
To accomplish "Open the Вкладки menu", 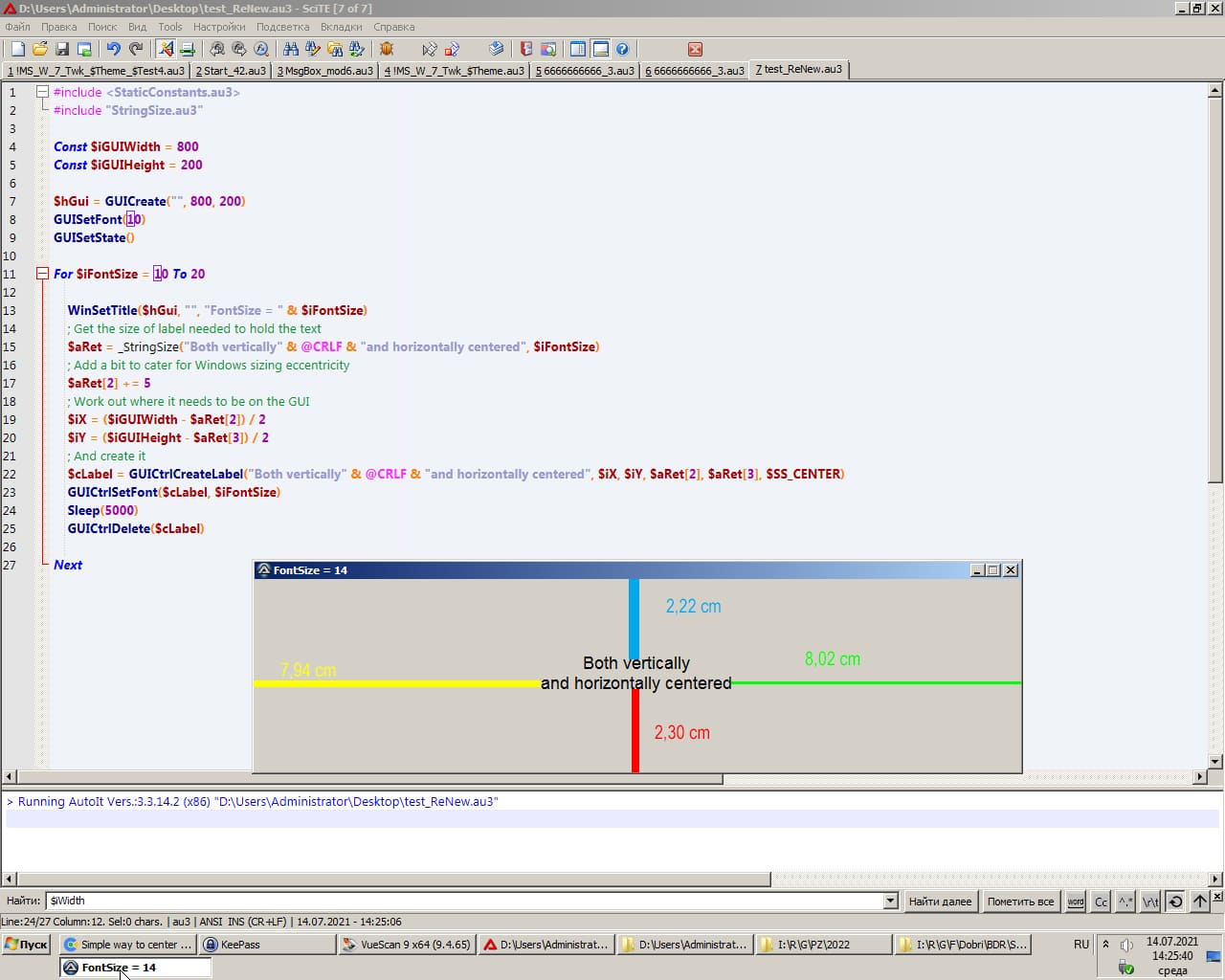I will (341, 27).
